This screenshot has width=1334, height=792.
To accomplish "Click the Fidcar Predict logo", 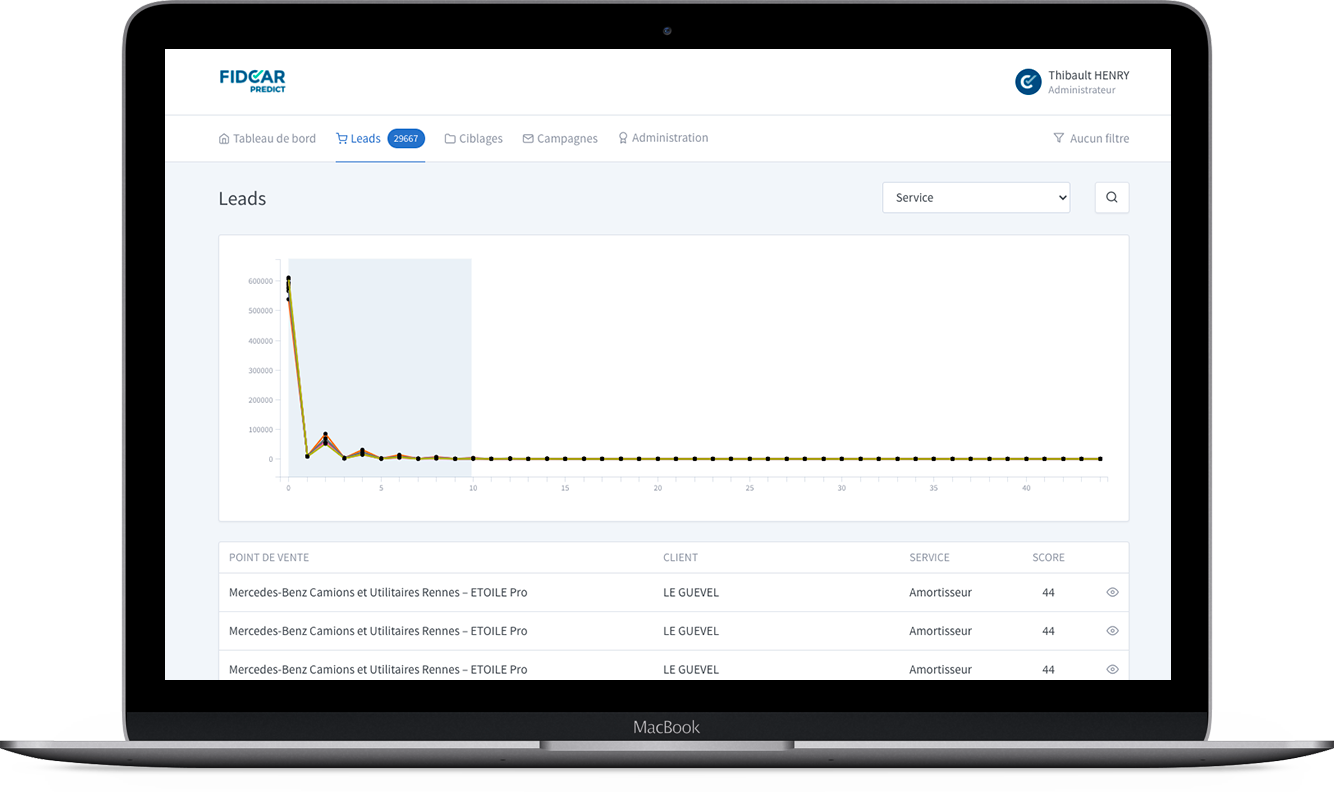I will 251,80.
